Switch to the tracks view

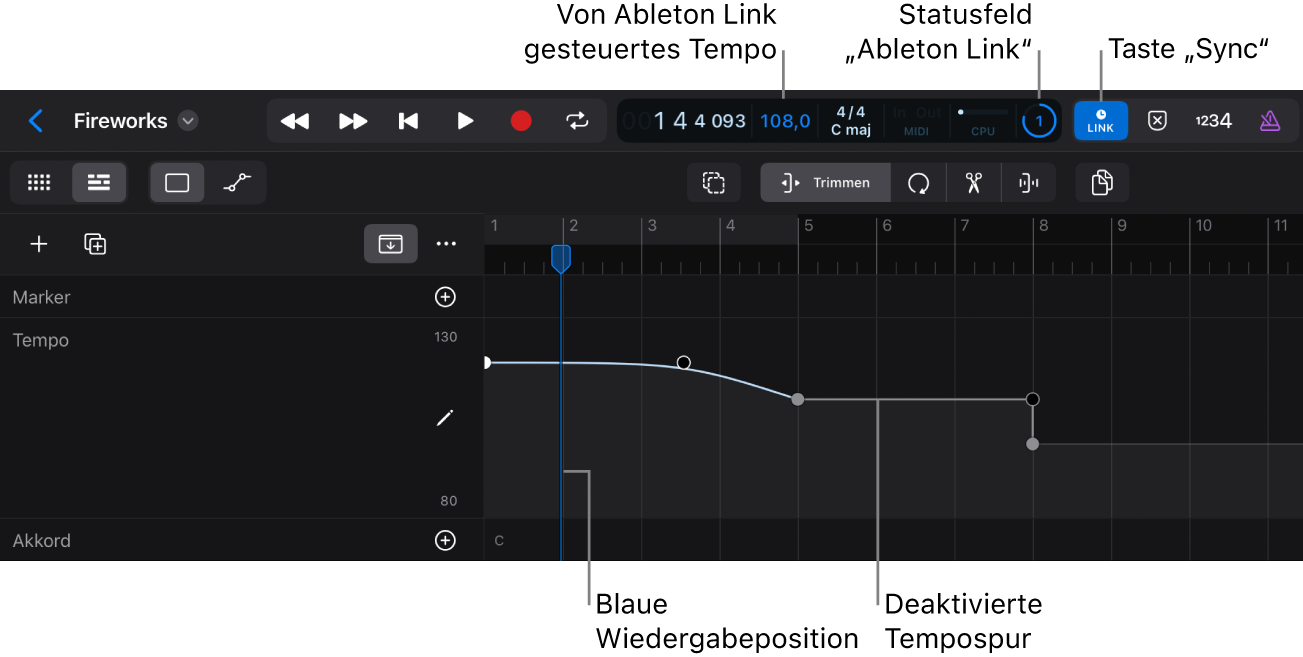click(x=99, y=182)
